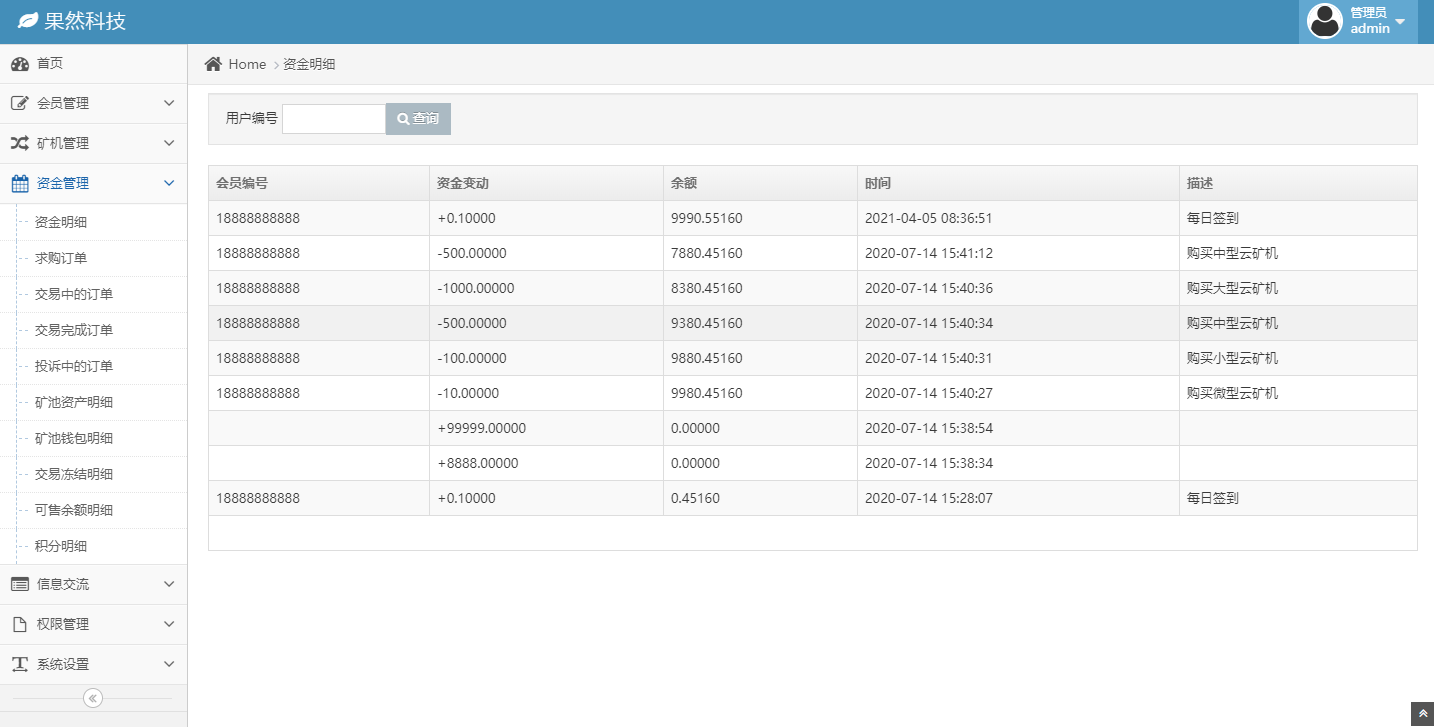Click the 查询 search button
This screenshot has height=727, width=1434.
coord(418,119)
